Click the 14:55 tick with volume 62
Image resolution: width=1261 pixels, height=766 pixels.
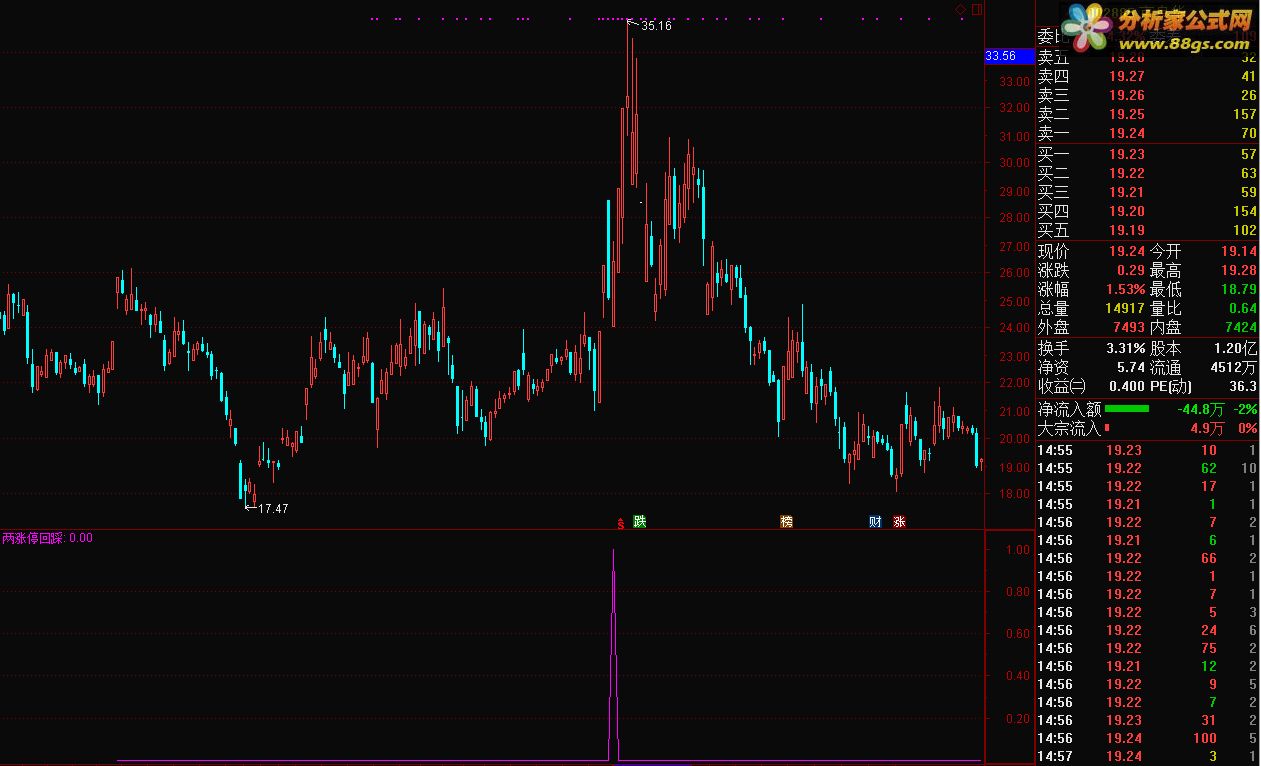tap(1147, 468)
